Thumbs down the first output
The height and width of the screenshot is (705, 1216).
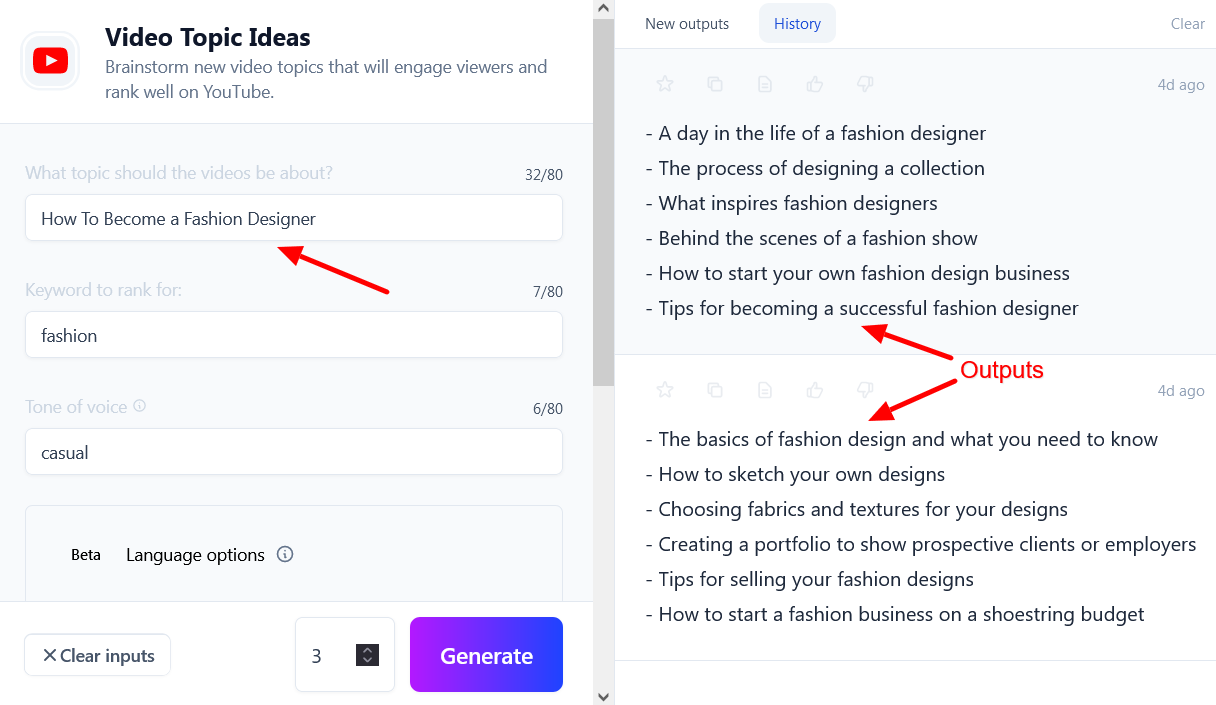pyautogui.click(x=866, y=85)
